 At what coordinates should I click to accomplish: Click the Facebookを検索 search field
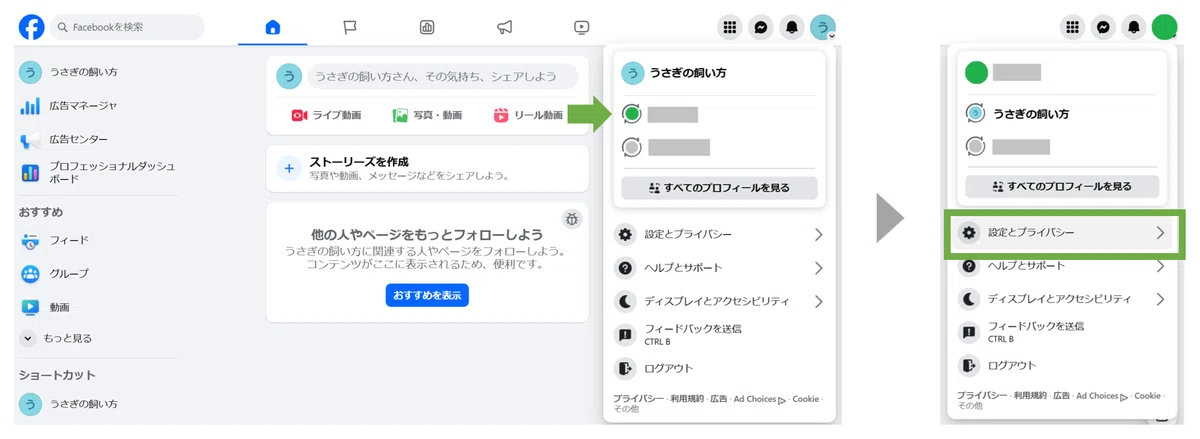pos(127,27)
